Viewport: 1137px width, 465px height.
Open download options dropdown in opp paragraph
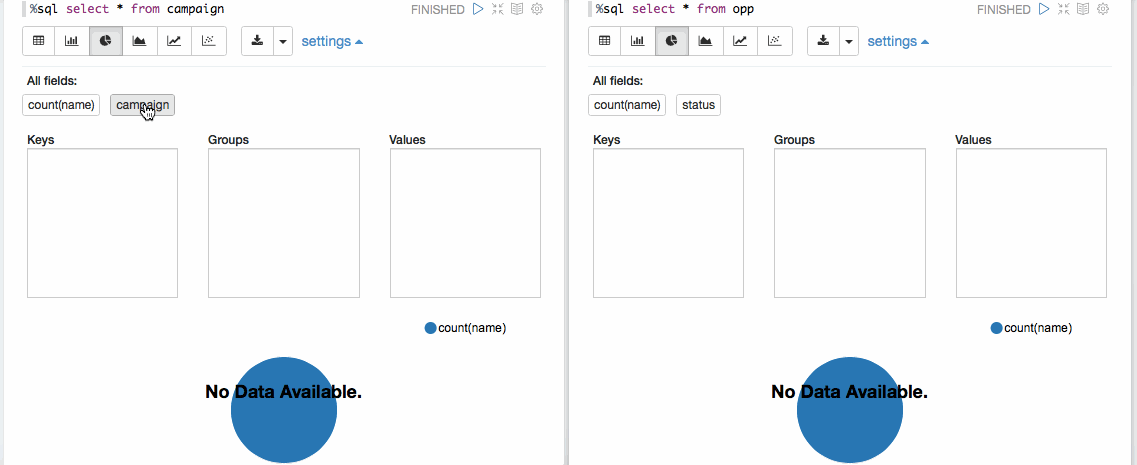coord(848,41)
